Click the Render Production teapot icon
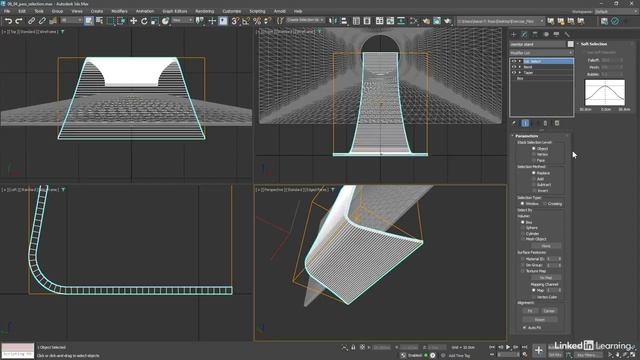This screenshot has height=360, width=640. coord(448,21)
